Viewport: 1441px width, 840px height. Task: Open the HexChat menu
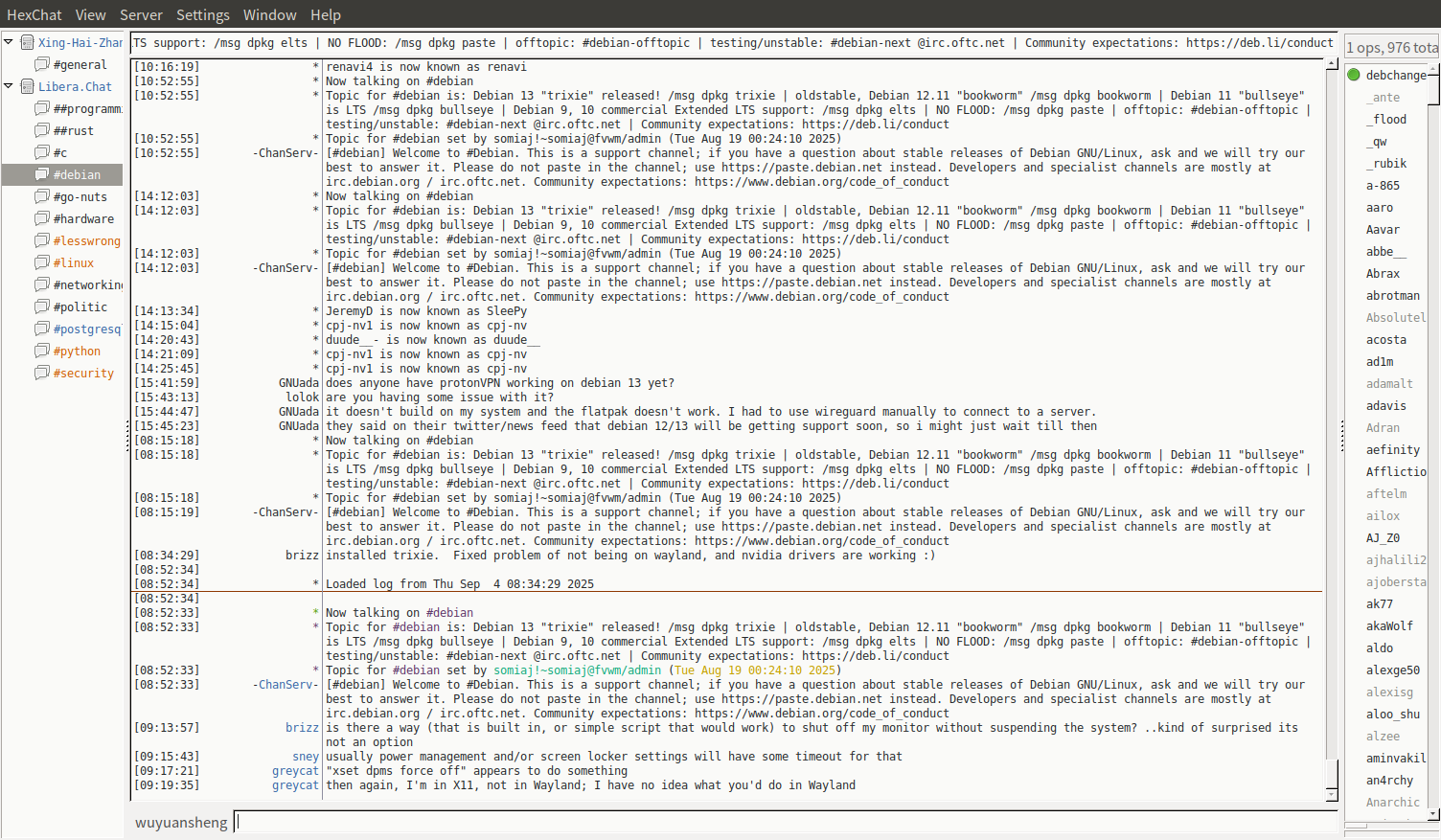[34, 14]
